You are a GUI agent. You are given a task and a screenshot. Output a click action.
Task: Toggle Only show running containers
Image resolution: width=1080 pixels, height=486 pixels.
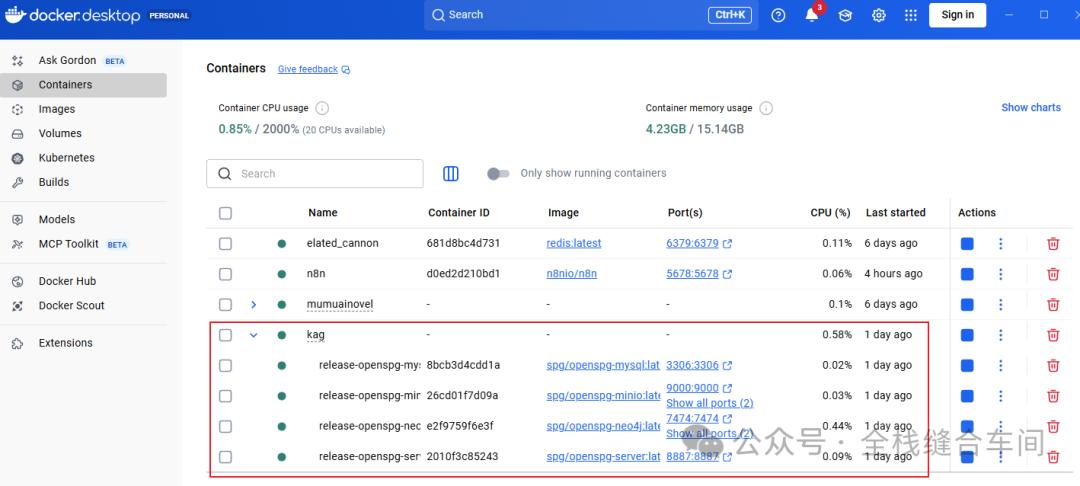[498, 173]
